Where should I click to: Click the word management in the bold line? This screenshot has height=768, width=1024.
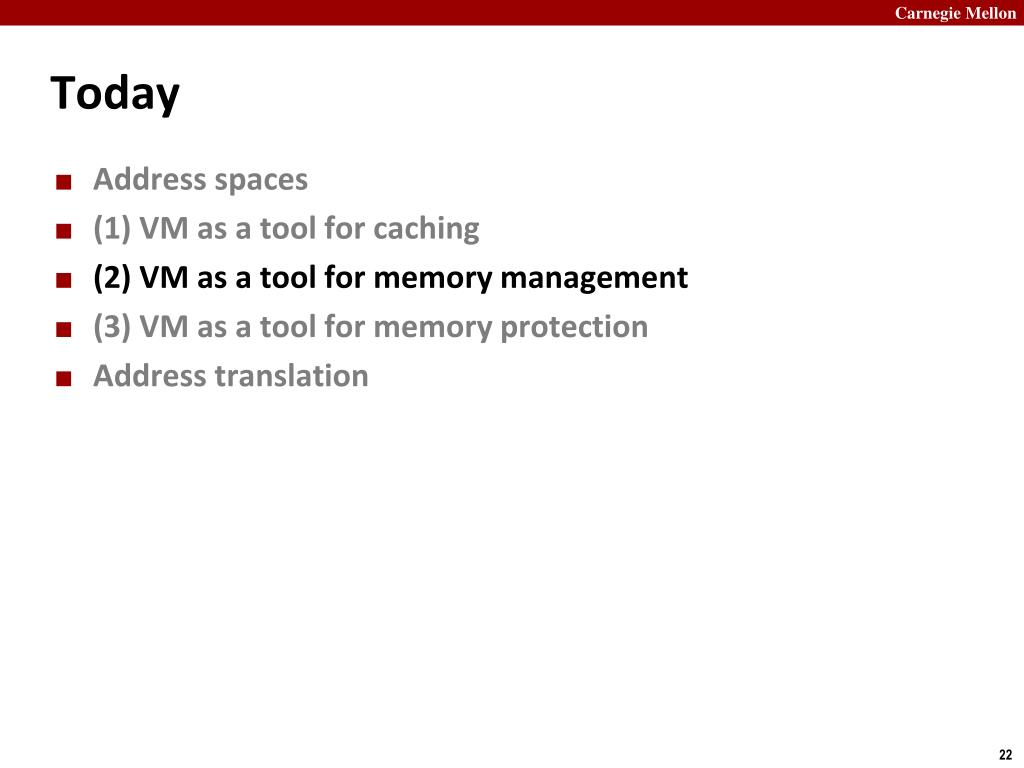pyautogui.click(x=594, y=278)
